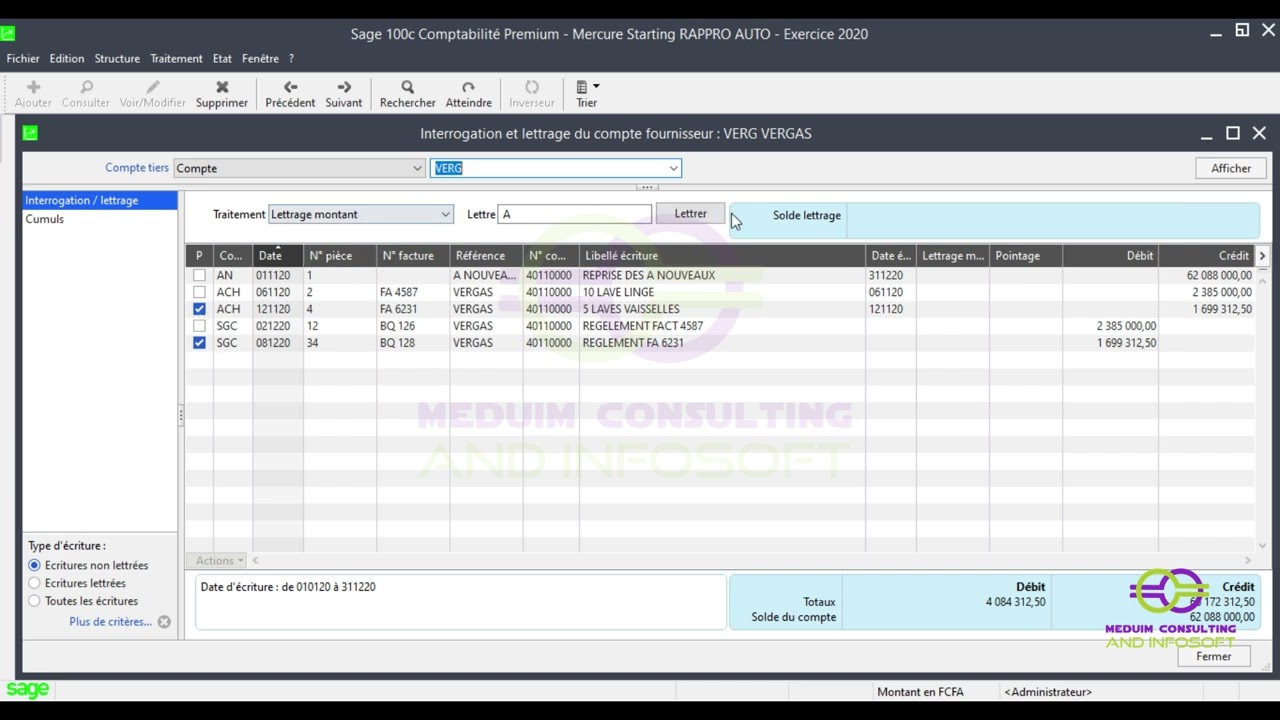Open the Traitement menu
1280x720 pixels.
[x=176, y=59]
